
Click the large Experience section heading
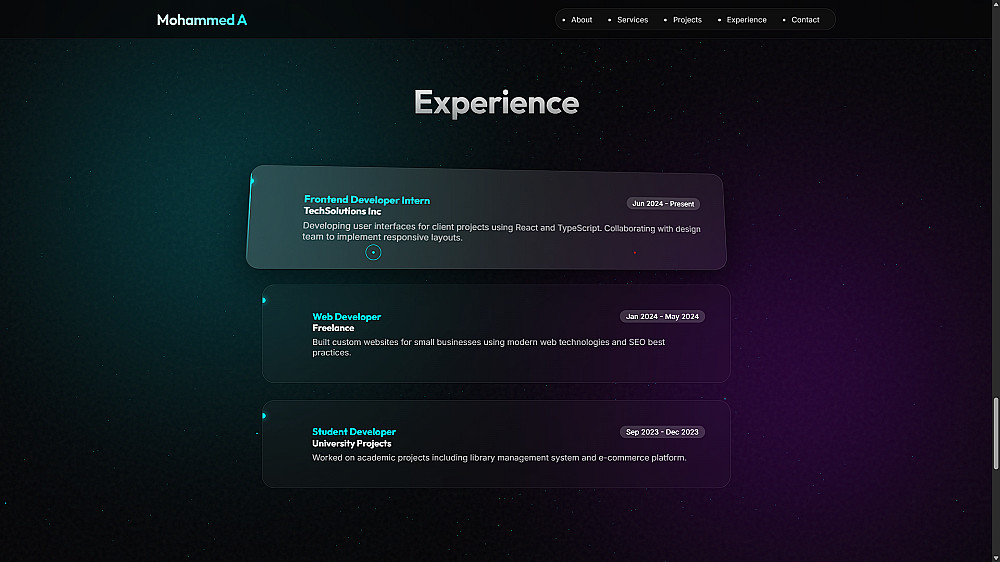coord(496,102)
